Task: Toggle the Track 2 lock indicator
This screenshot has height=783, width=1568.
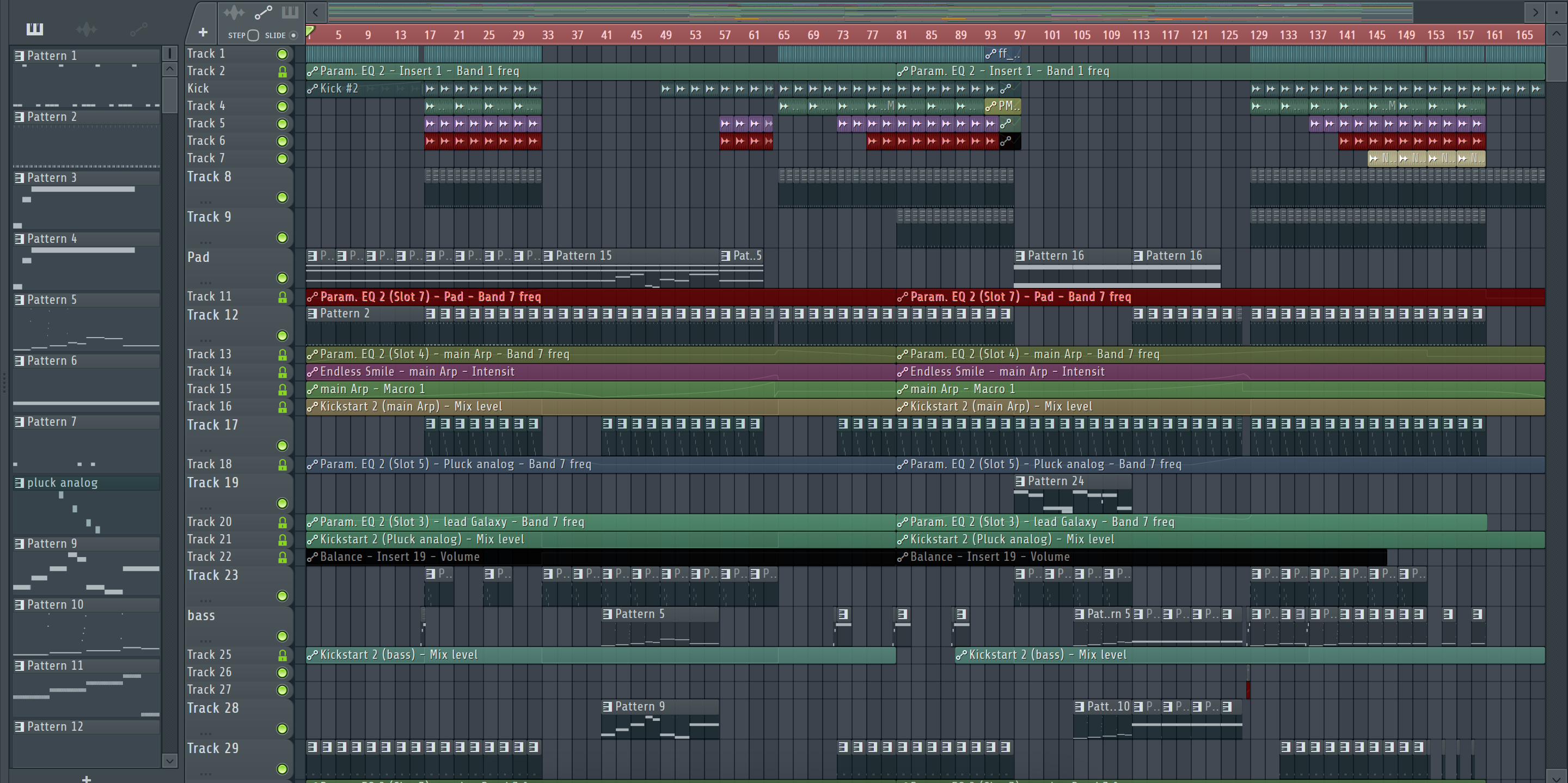Action: tap(283, 72)
